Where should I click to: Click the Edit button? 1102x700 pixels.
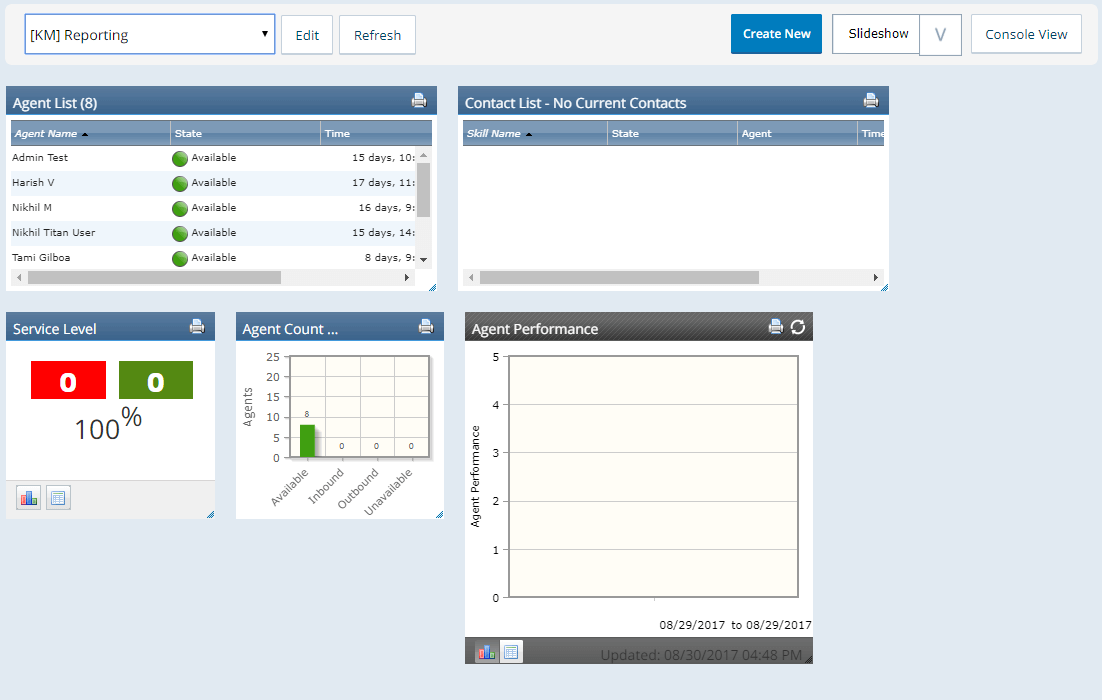pyautogui.click(x=307, y=34)
